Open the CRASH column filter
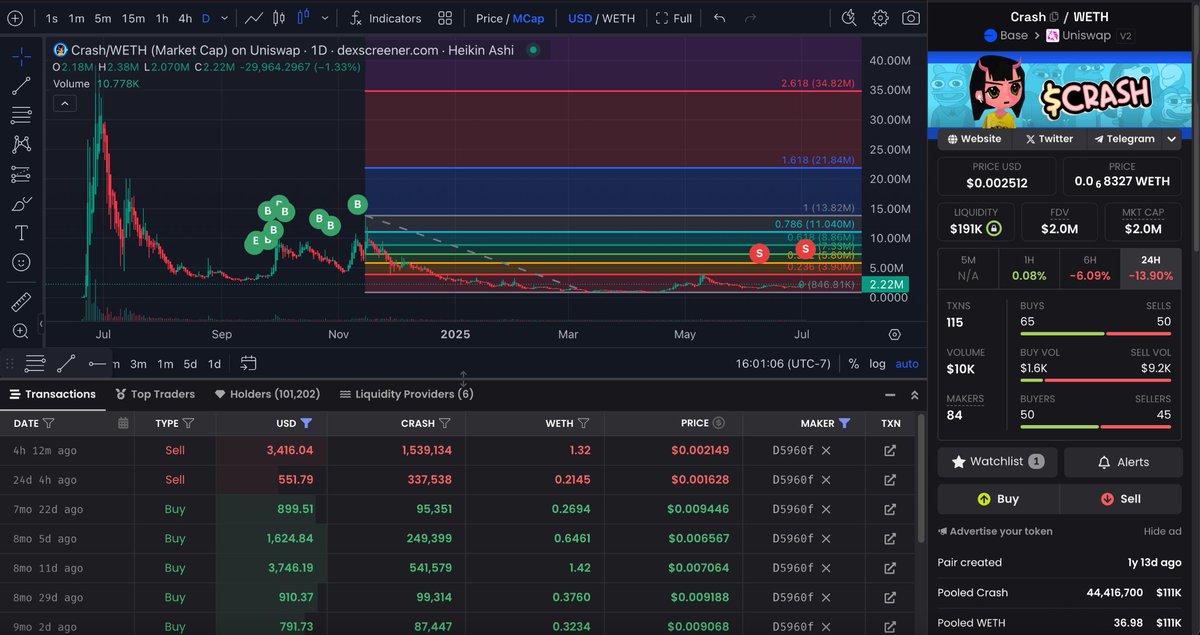 [x=444, y=423]
